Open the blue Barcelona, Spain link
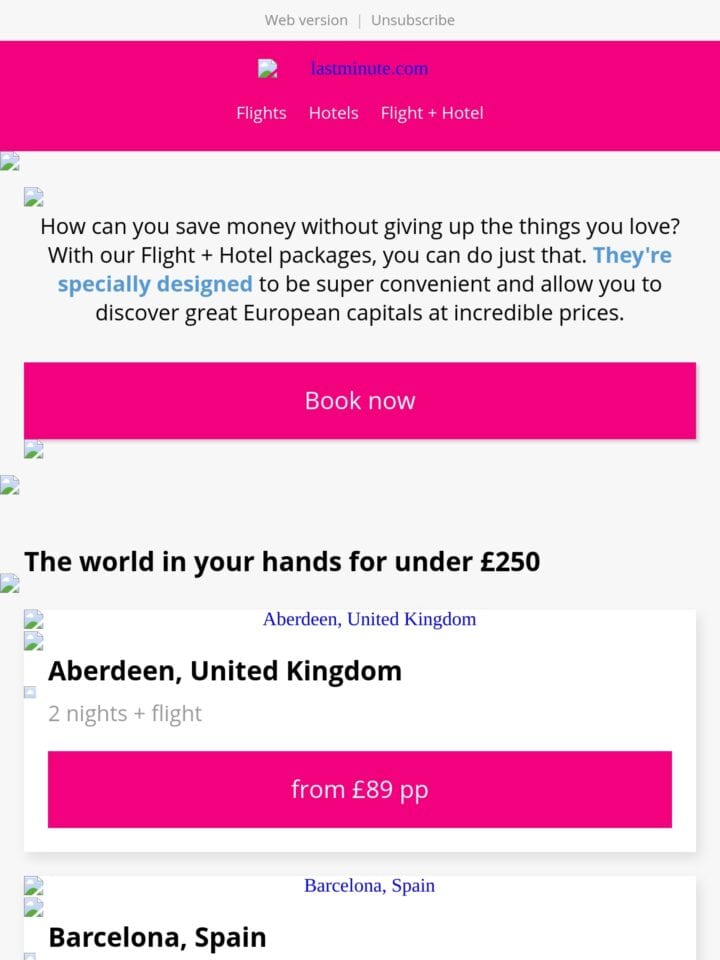The height and width of the screenshot is (960, 720). (x=369, y=885)
